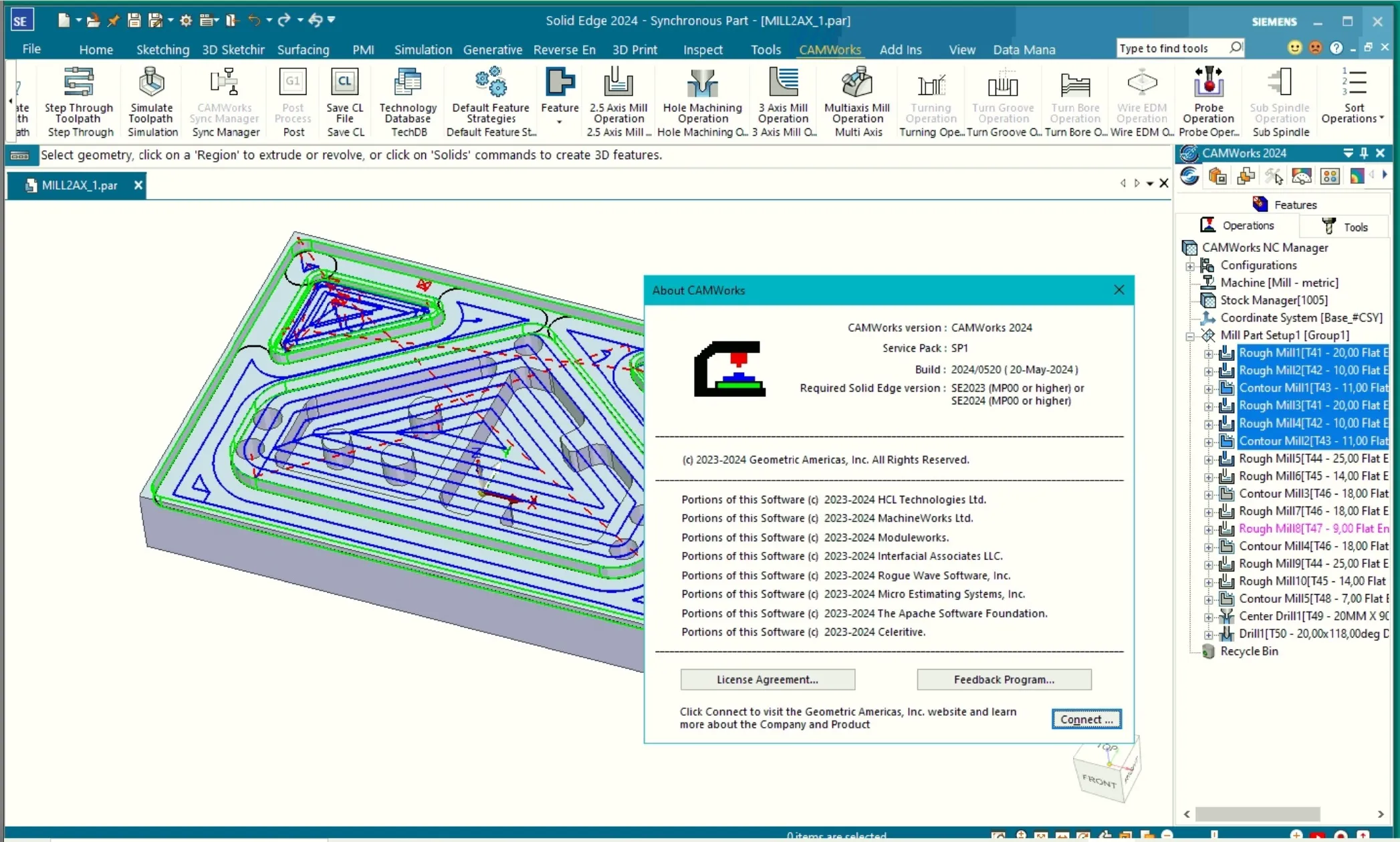Open the Tools tab in CAMWorks panel
This screenshot has height=842, width=1400.
pos(1345,227)
